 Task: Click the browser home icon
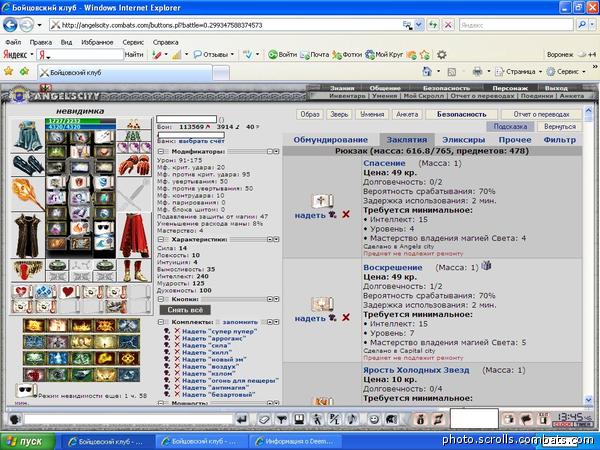pyautogui.click(x=427, y=72)
